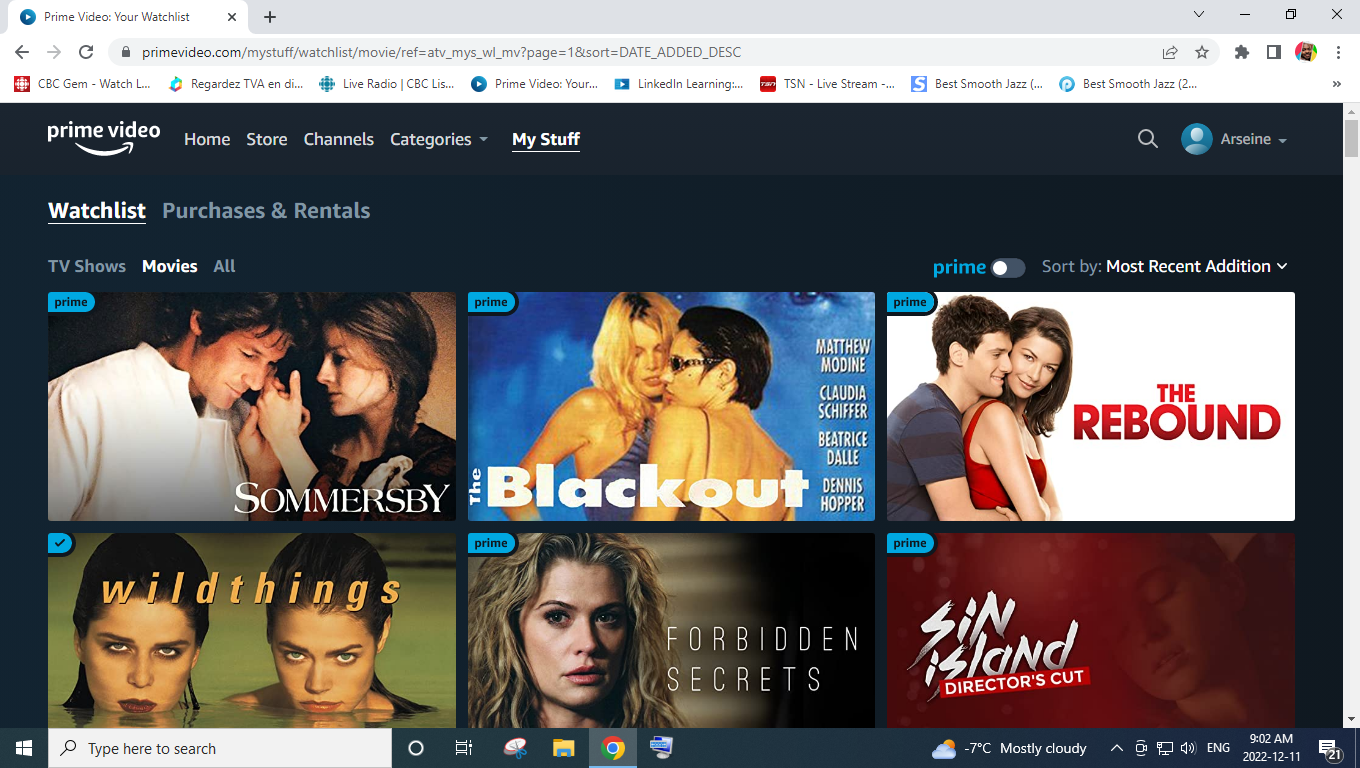Toggle the prime-only filter switch
This screenshot has width=1360, height=768.
1007,267
